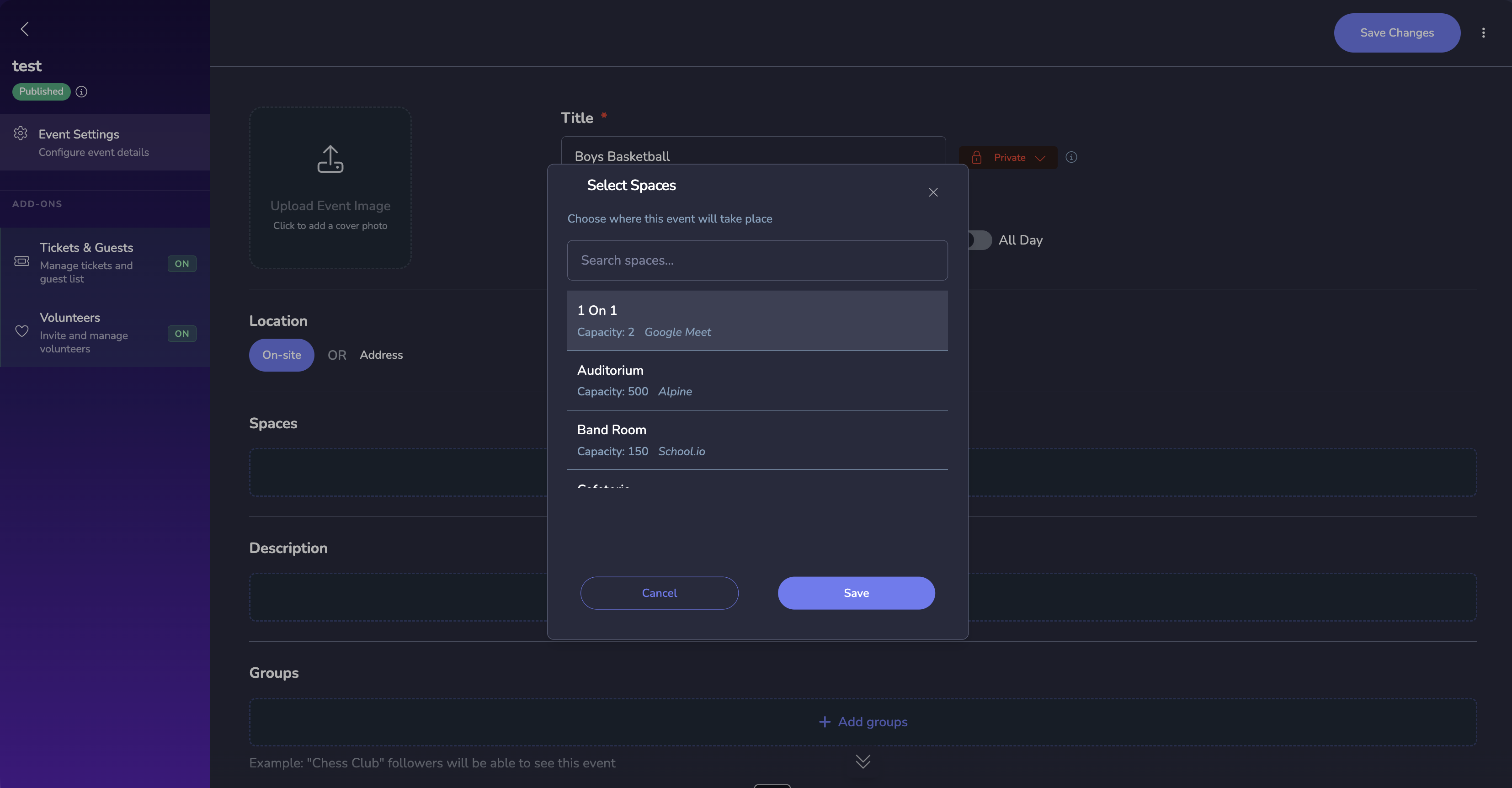
Task: Toggle Tickets & Guests ON badge
Action: (x=182, y=263)
